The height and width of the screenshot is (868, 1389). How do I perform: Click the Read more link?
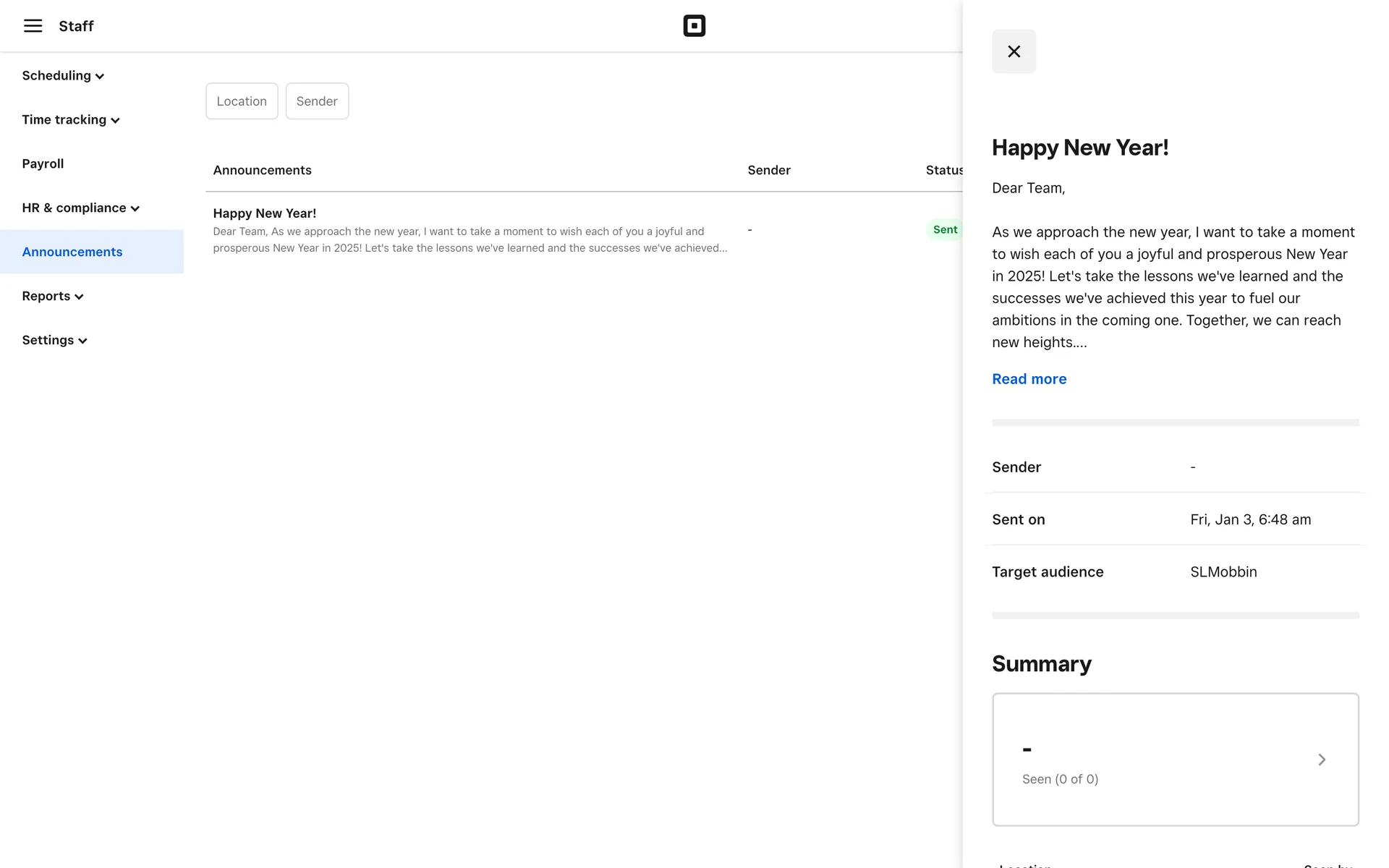point(1029,379)
